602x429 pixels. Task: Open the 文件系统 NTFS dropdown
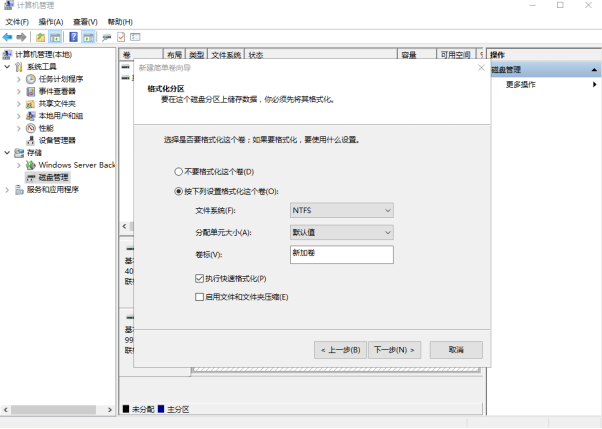[342, 210]
